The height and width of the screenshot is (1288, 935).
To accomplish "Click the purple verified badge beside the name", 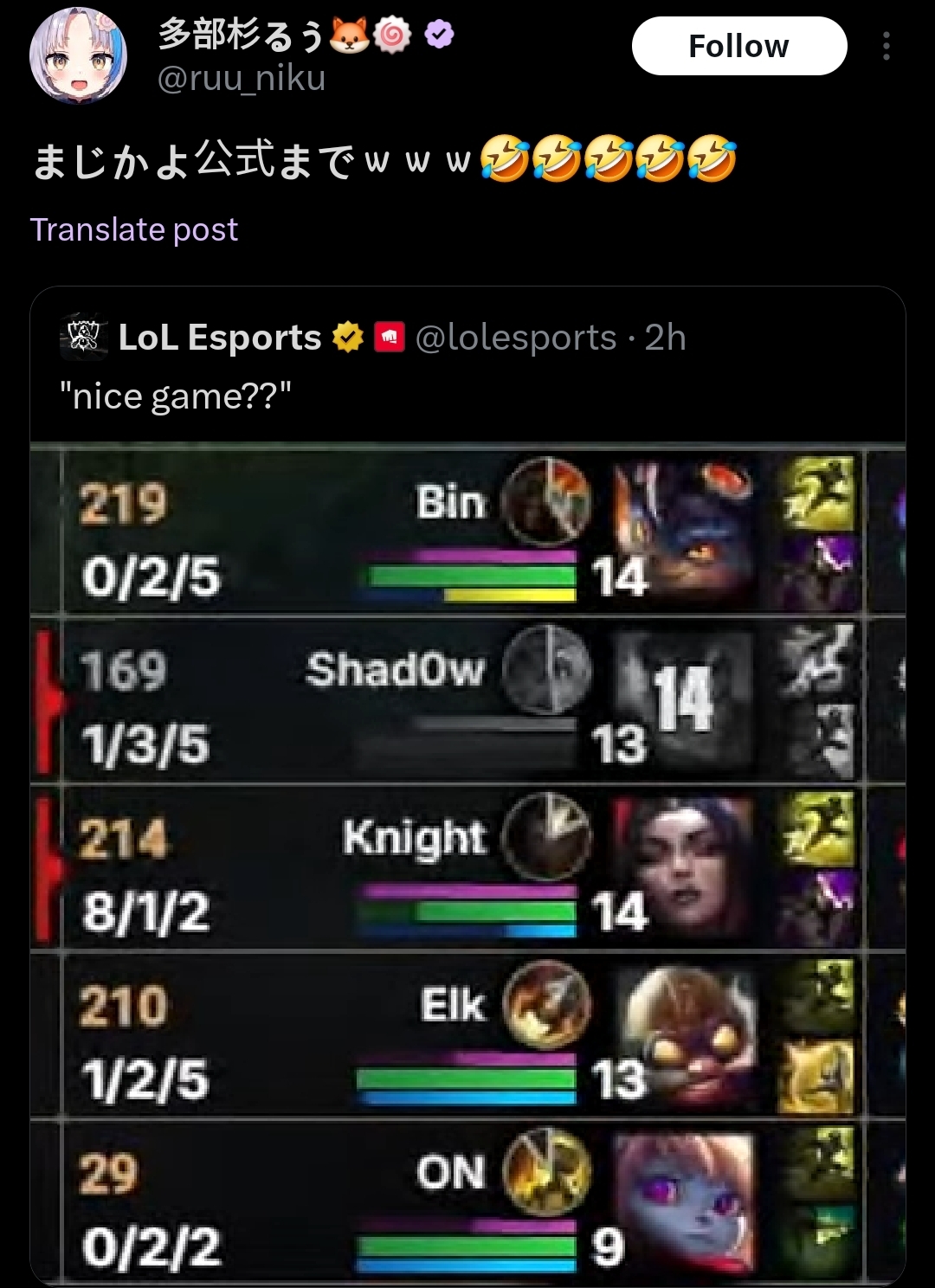I will [x=440, y=35].
